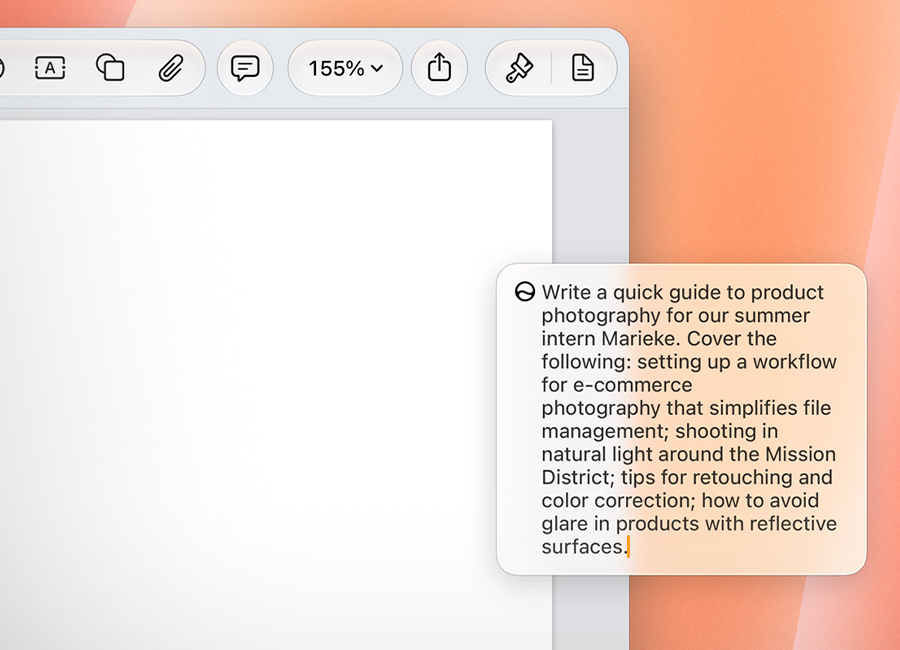Screen dimensions: 900x650
Task: Click the orange desktop wallpaper background
Action: 763,144
